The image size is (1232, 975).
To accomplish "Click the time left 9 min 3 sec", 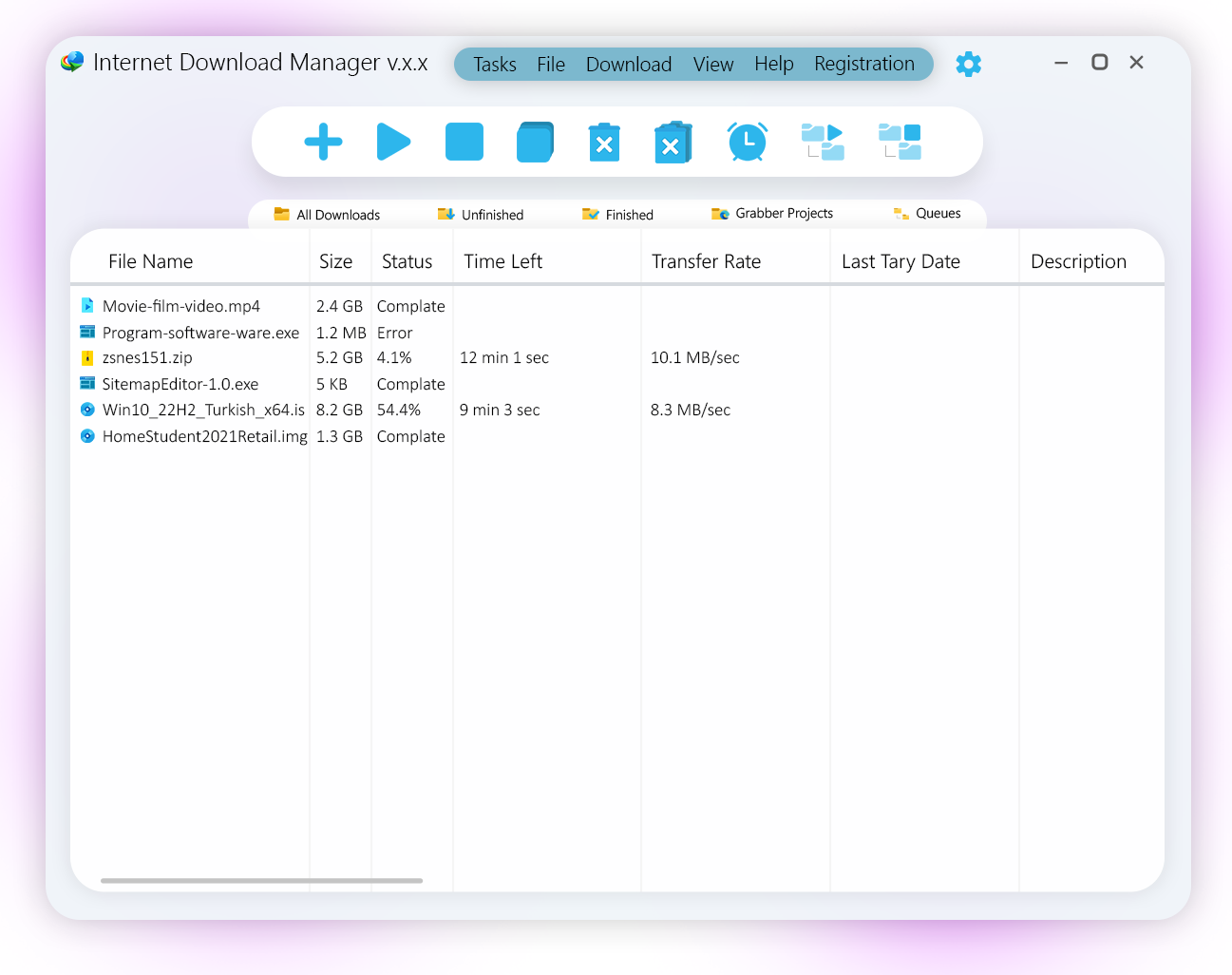I will click(x=500, y=410).
